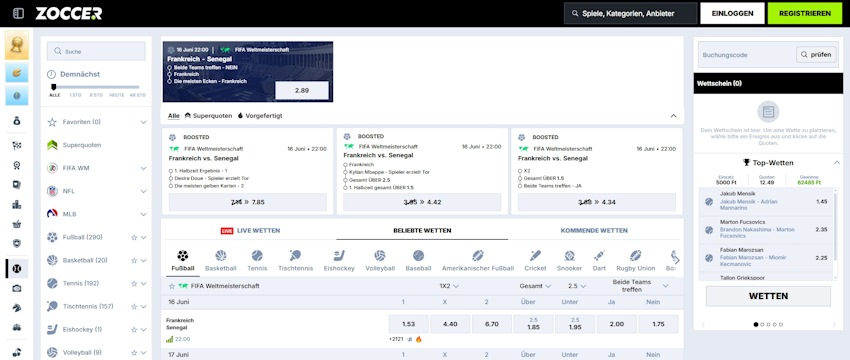Select the Eishockey sport icon

coord(339,255)
